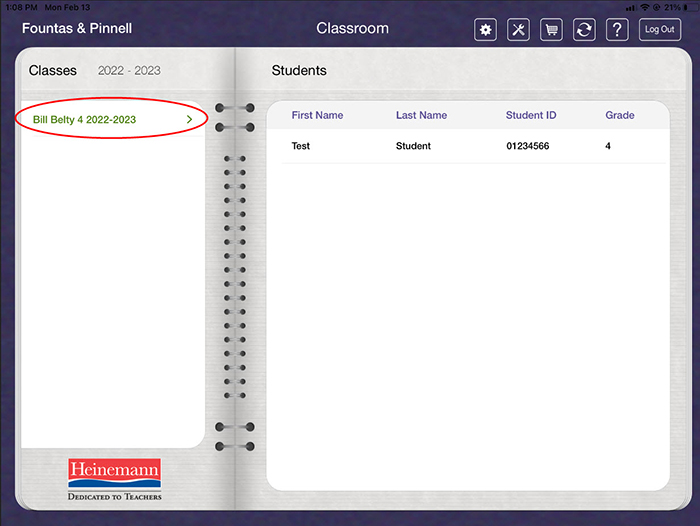
Task: Open the wrench and screwdriver tools icon
Action: pos(518,30)
